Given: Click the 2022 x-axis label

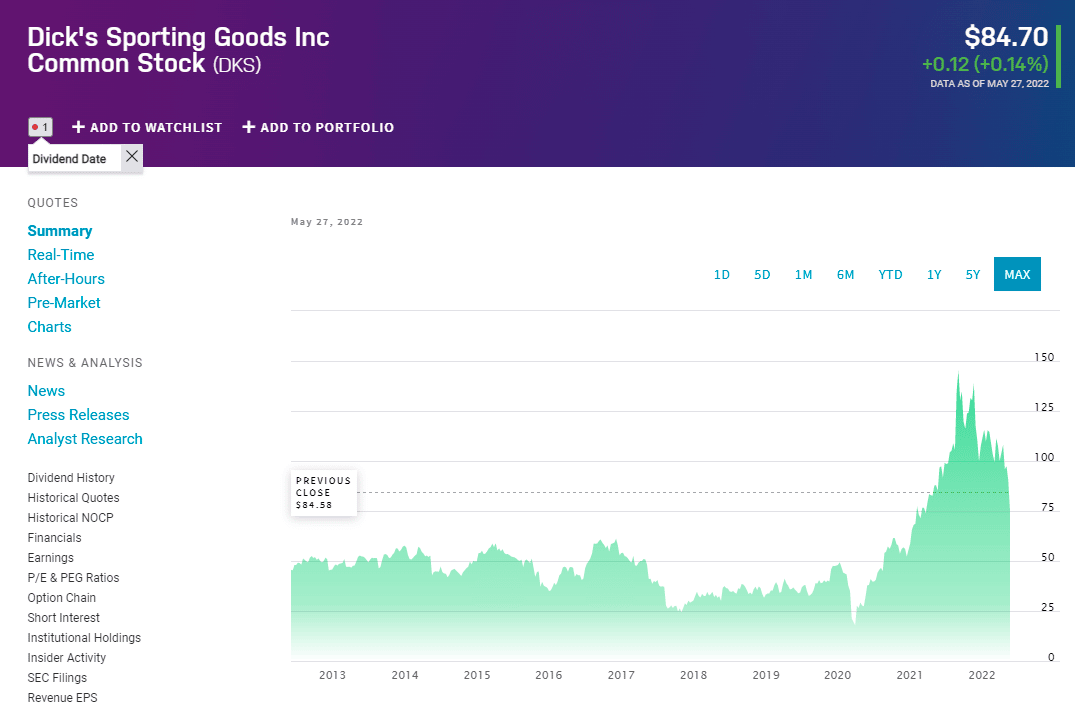Looking at the screenshot, I should click(x=982, y=675).
